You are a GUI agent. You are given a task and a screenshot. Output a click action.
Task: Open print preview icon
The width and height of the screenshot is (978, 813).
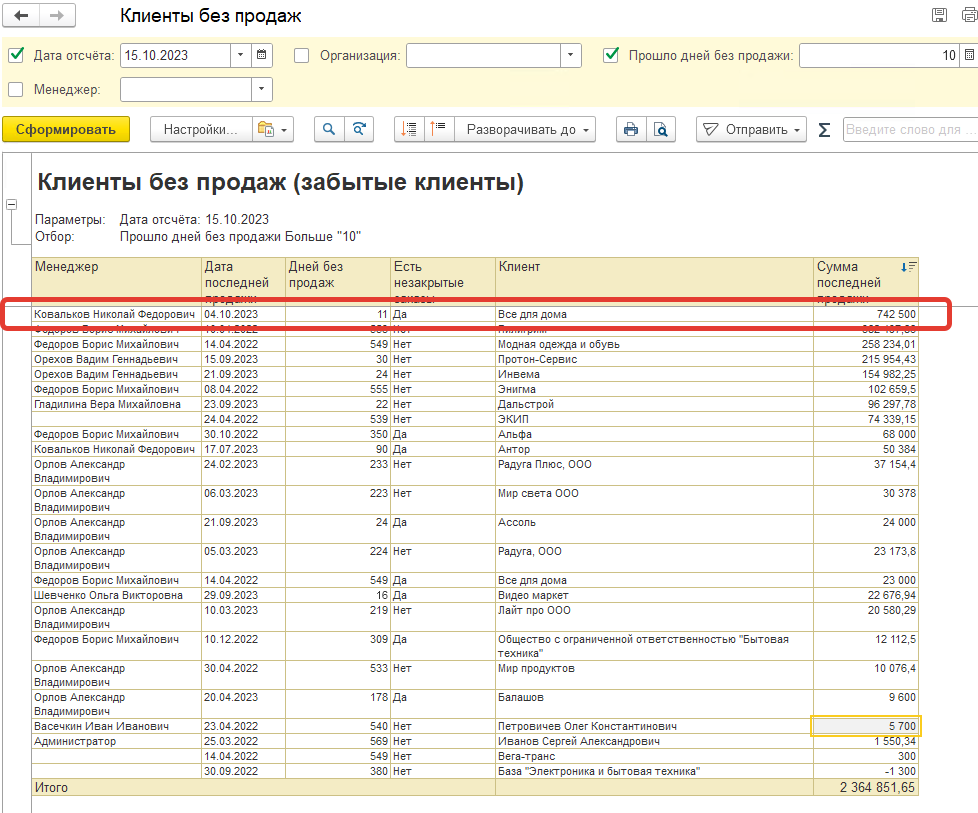pos(661,129)
